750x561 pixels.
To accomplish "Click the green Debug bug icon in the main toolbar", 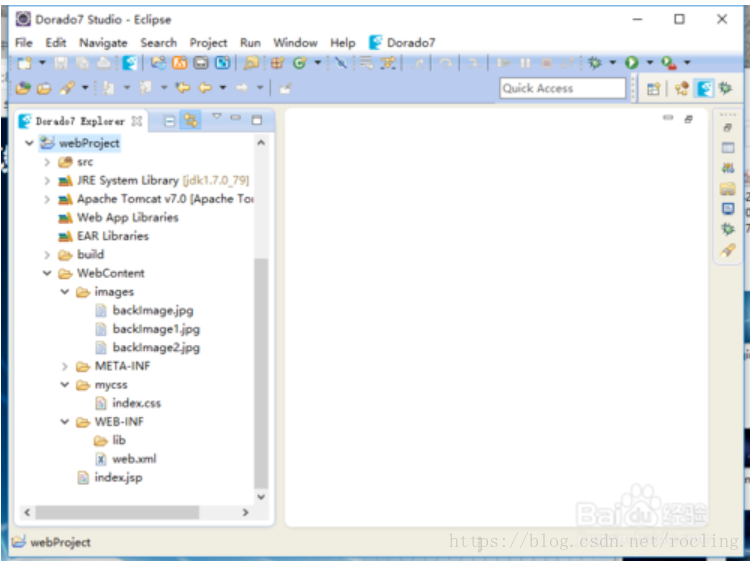I will pos(595,63).
